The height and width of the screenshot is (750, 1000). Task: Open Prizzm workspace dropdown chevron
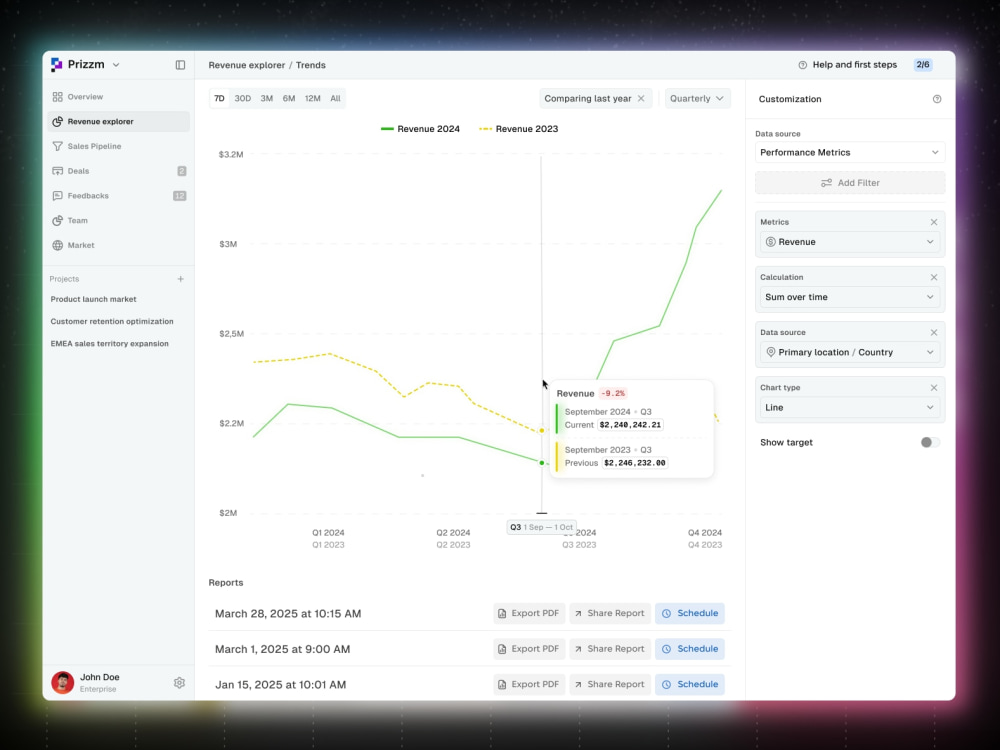pyautogui.click(x=116, y=65)
